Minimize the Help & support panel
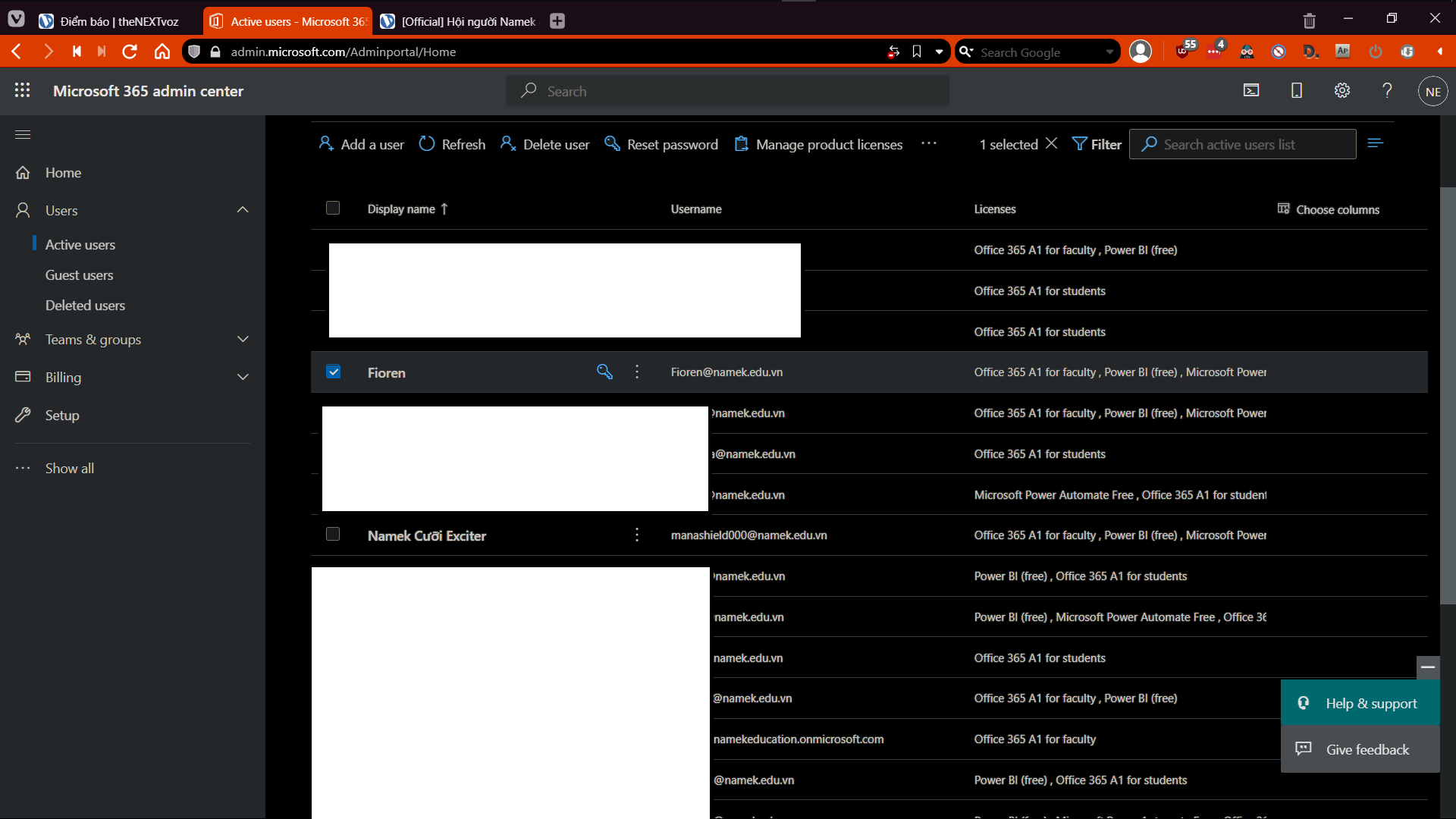Viewport: 1456px width, 819px height. [x=1428, y=667]
